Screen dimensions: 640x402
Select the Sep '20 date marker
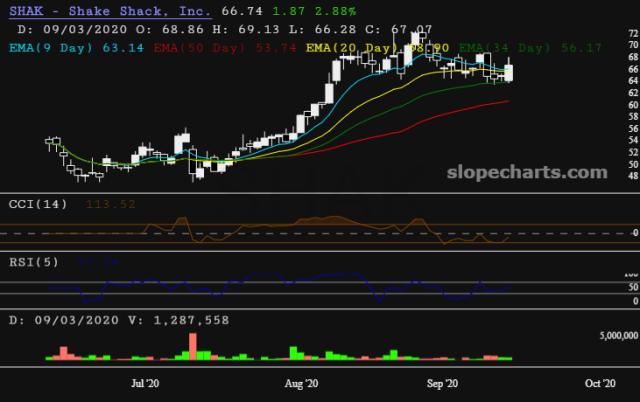point(441,383)
